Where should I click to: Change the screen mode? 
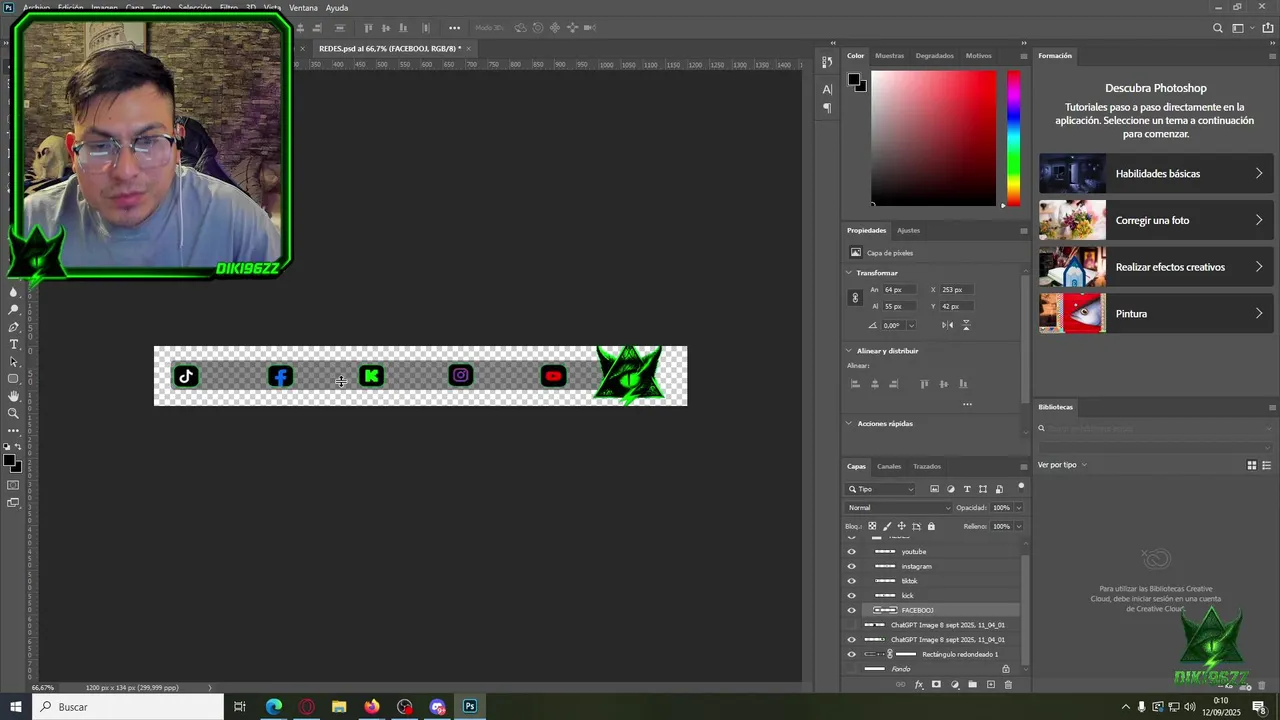pyautogui.click(x=13, y=503)
